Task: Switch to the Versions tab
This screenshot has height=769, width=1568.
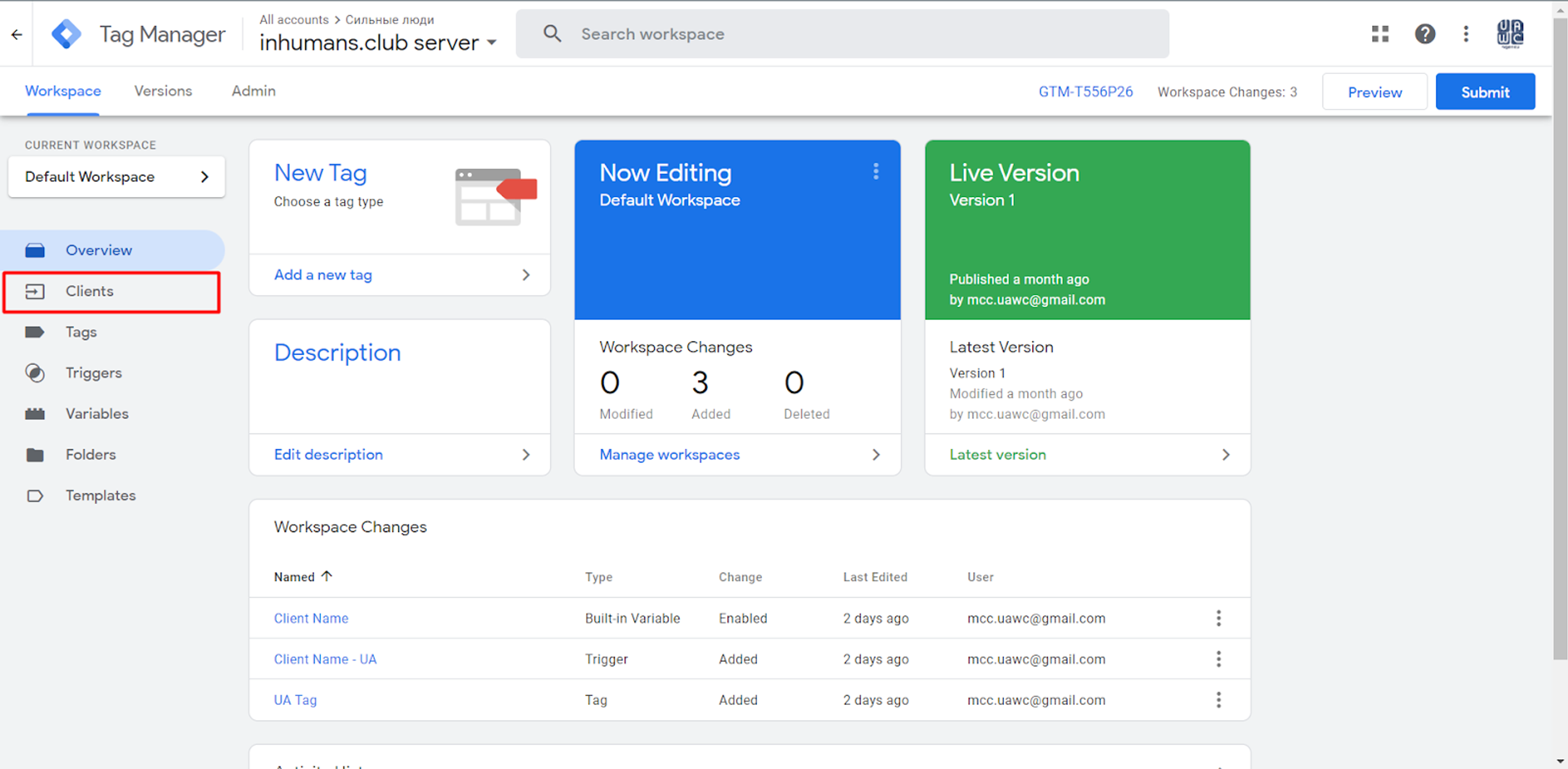Action: (x=163, y=91)
